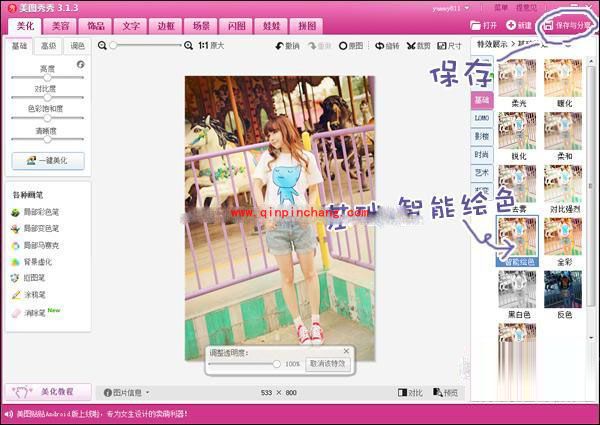Switch to the 美容 tab

[62, 24]
